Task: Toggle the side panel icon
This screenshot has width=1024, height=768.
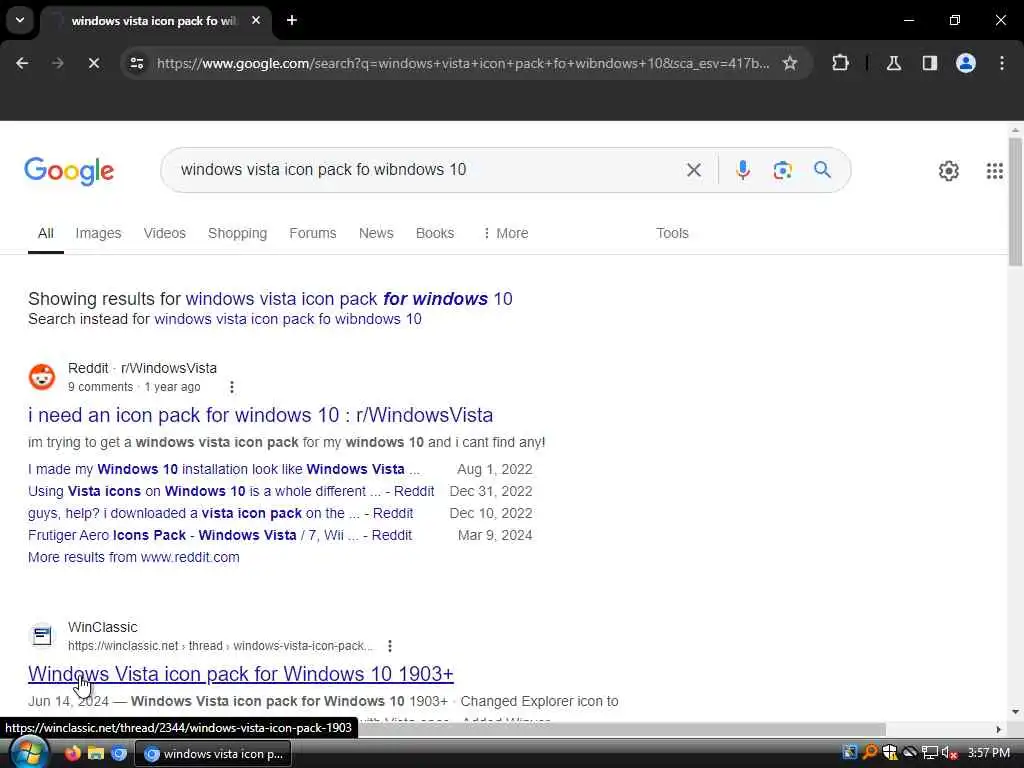Action: 929,63
